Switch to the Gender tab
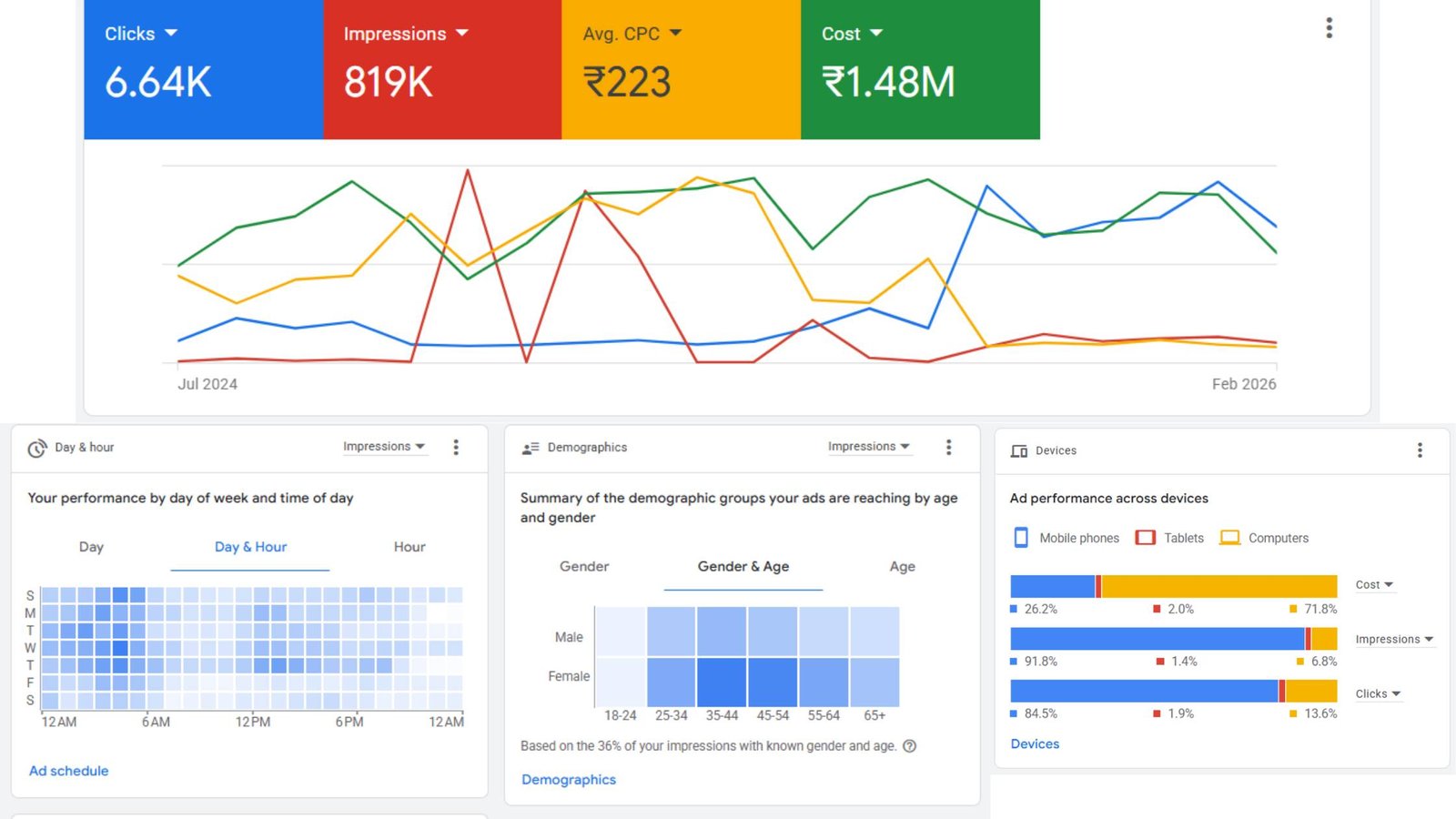Viewport: 1456px width, 819px height. [x=583, y=566]
